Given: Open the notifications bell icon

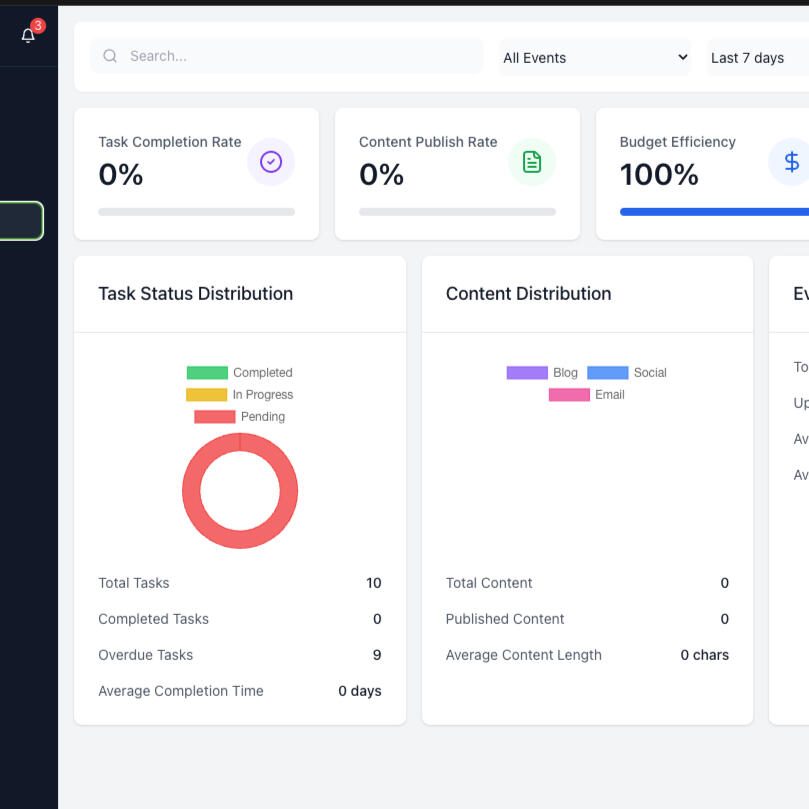Looking at the screenshot, I should pyautogui.click(x=27, y=36).
